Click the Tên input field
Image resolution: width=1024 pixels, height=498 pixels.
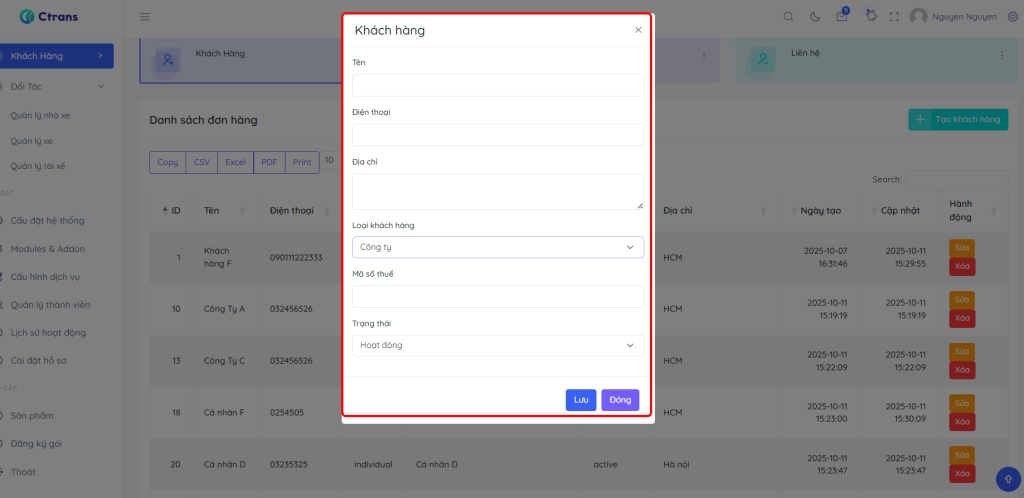498,85
